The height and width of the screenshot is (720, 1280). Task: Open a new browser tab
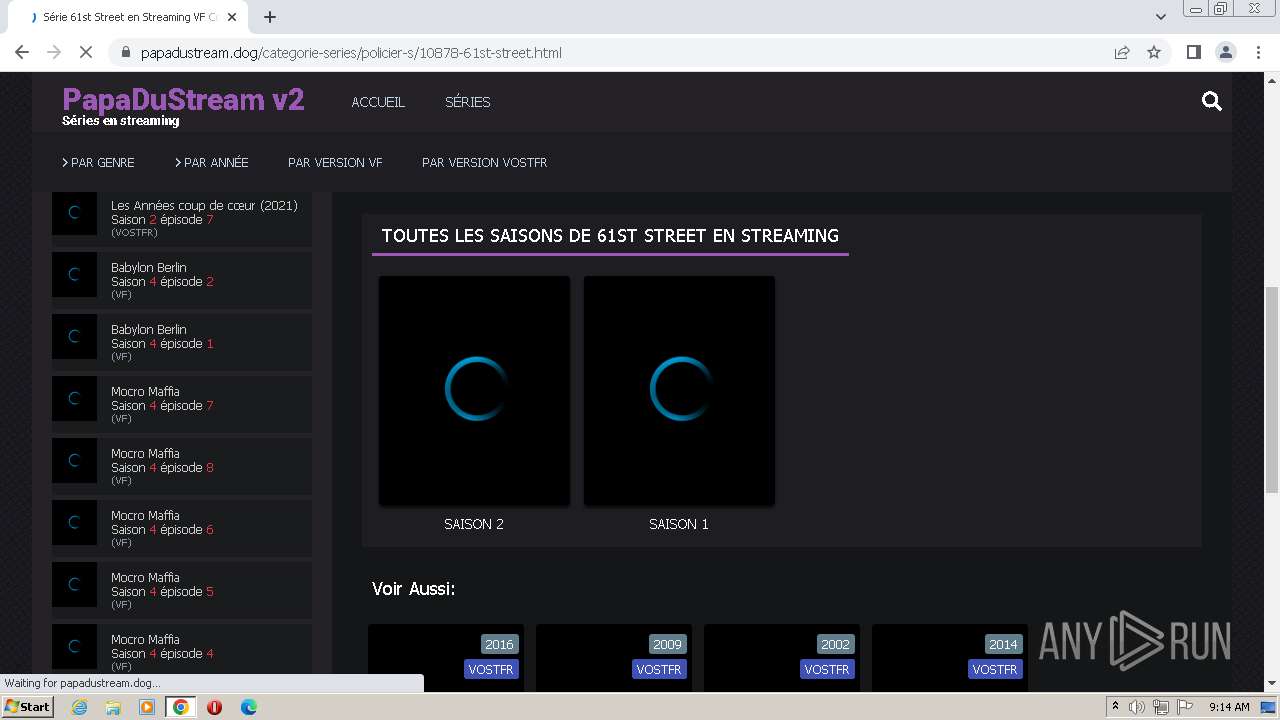click(270, 17)
